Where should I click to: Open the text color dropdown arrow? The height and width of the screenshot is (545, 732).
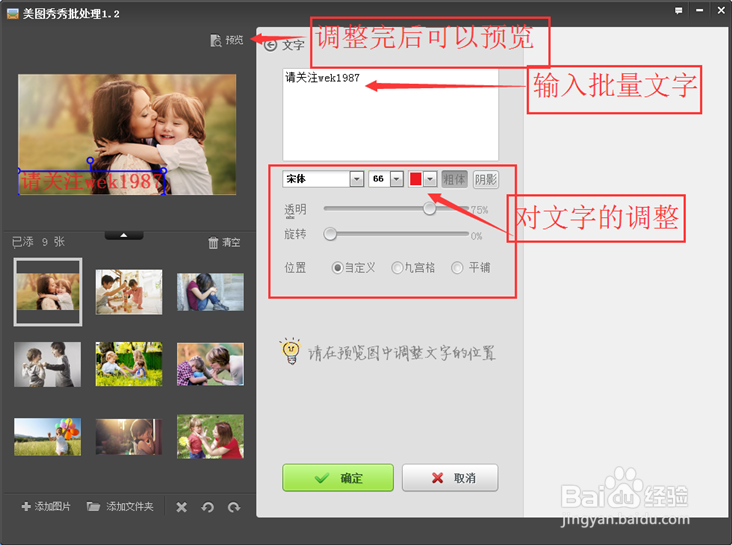[x=430, y=179]
